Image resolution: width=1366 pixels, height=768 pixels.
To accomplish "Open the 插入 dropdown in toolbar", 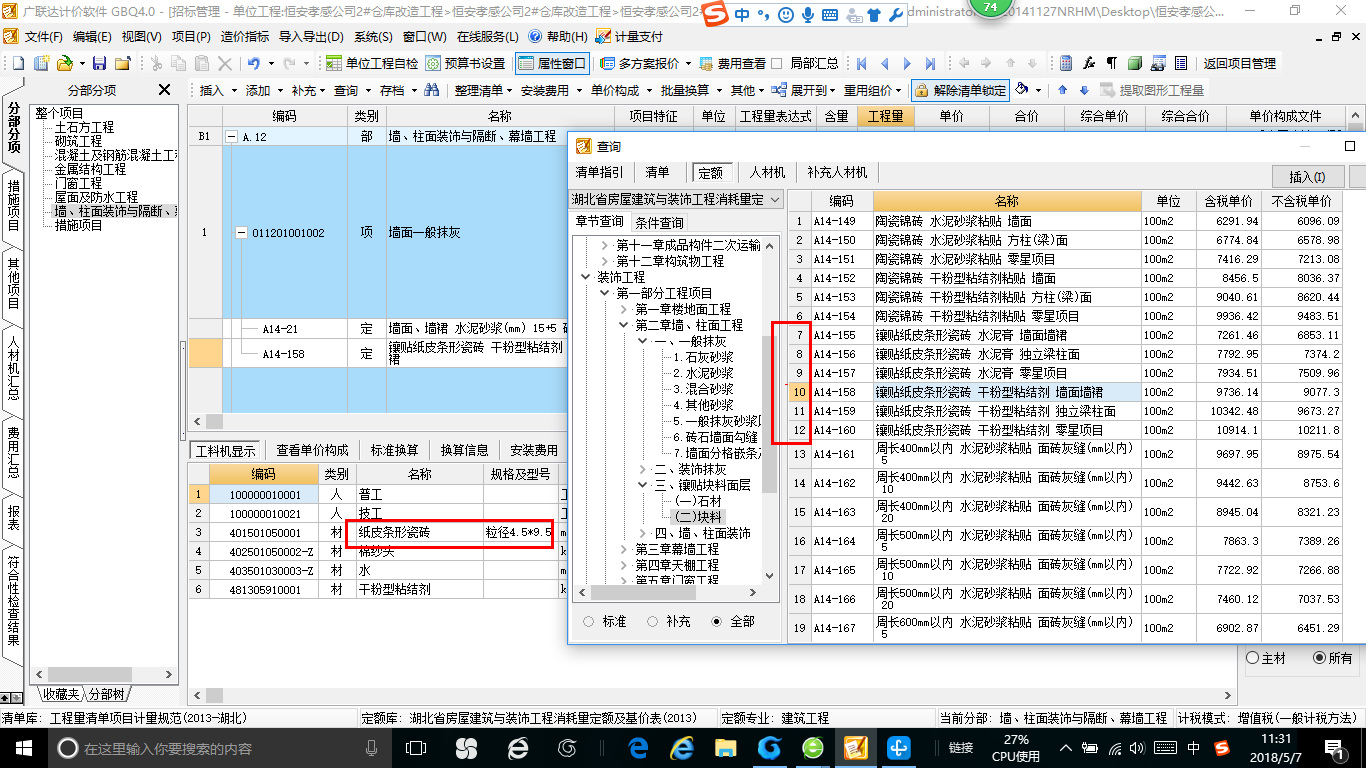I will 216,90.
